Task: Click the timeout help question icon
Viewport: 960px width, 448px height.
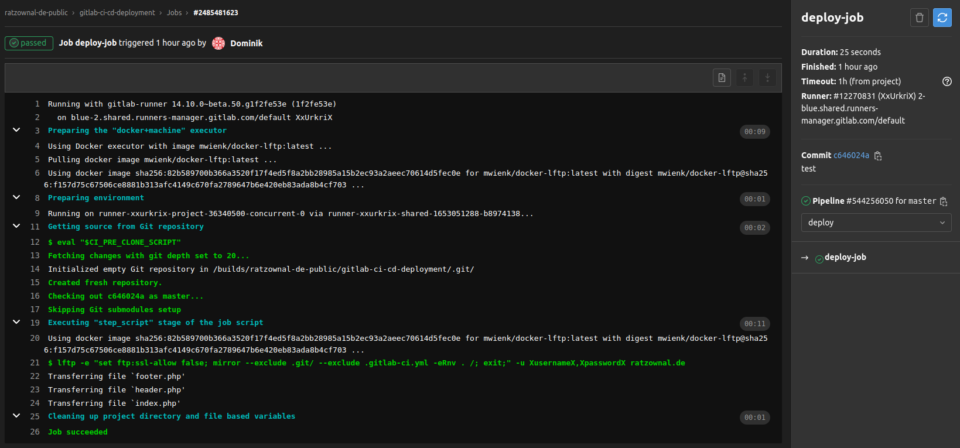Action: tap(946, 81)
